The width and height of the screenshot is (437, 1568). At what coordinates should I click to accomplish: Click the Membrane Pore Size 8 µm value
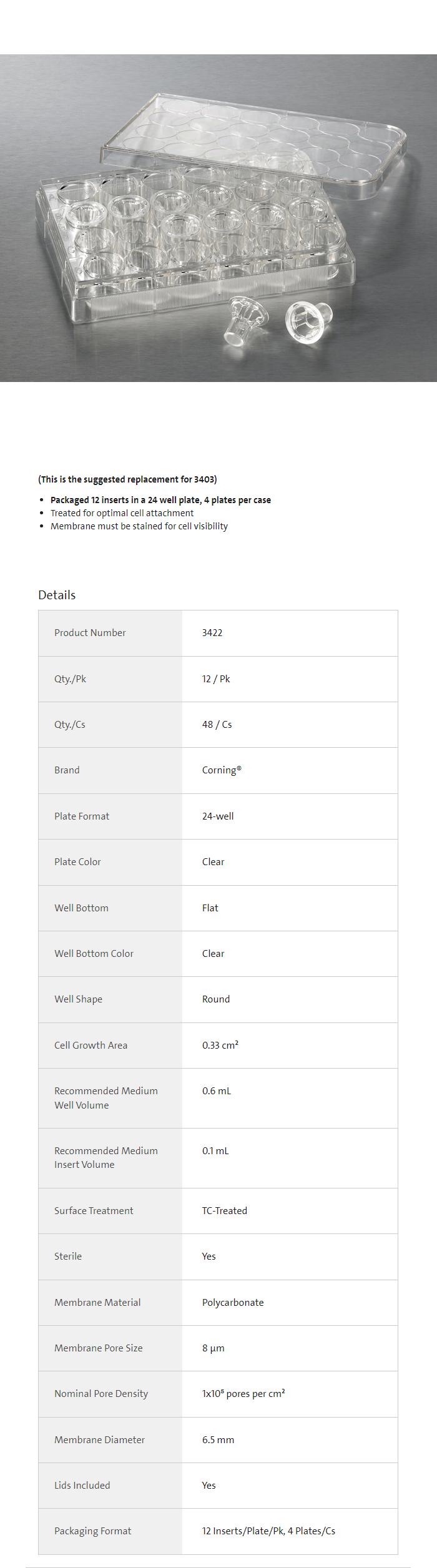click(x=214, y=1348)
